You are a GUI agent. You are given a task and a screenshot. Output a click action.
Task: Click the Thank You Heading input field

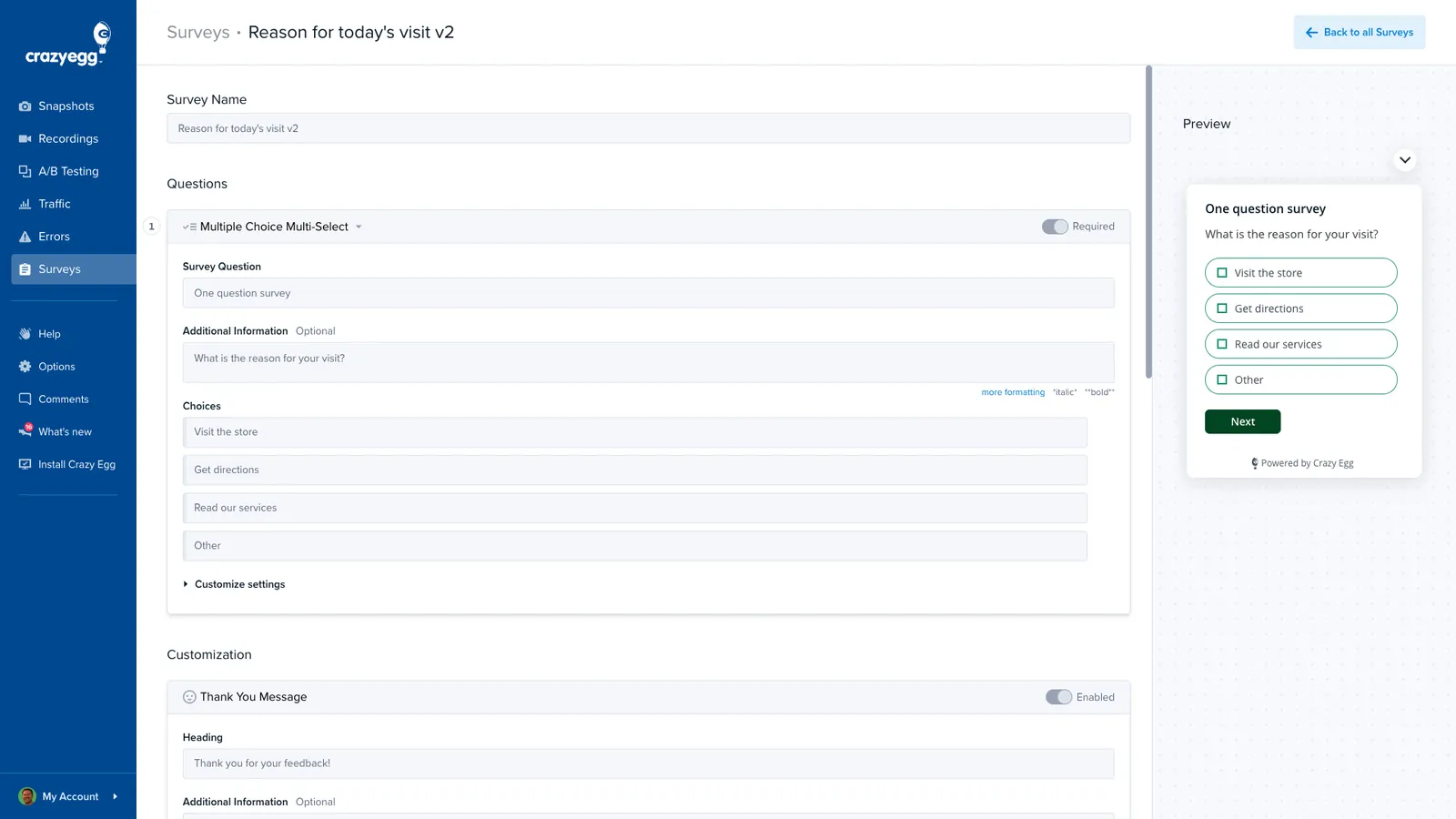pos(648,763)
